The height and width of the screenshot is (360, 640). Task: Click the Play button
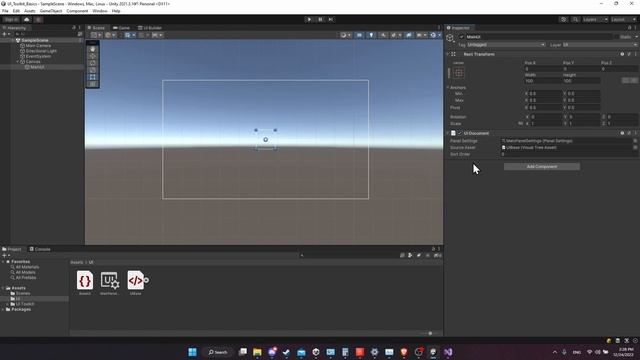click(x=309, y=19)
